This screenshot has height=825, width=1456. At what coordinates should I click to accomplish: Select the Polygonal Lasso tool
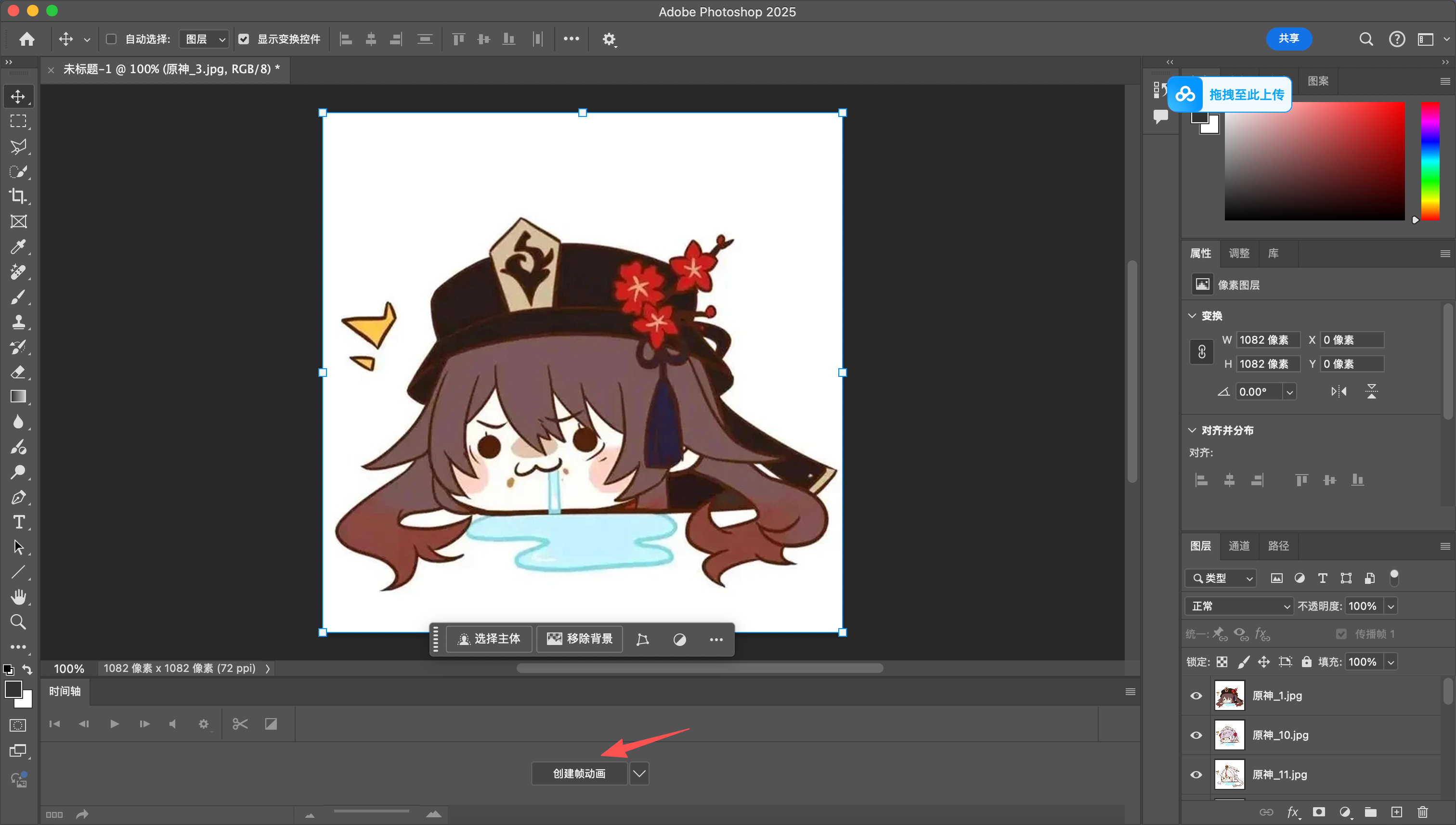18,146
